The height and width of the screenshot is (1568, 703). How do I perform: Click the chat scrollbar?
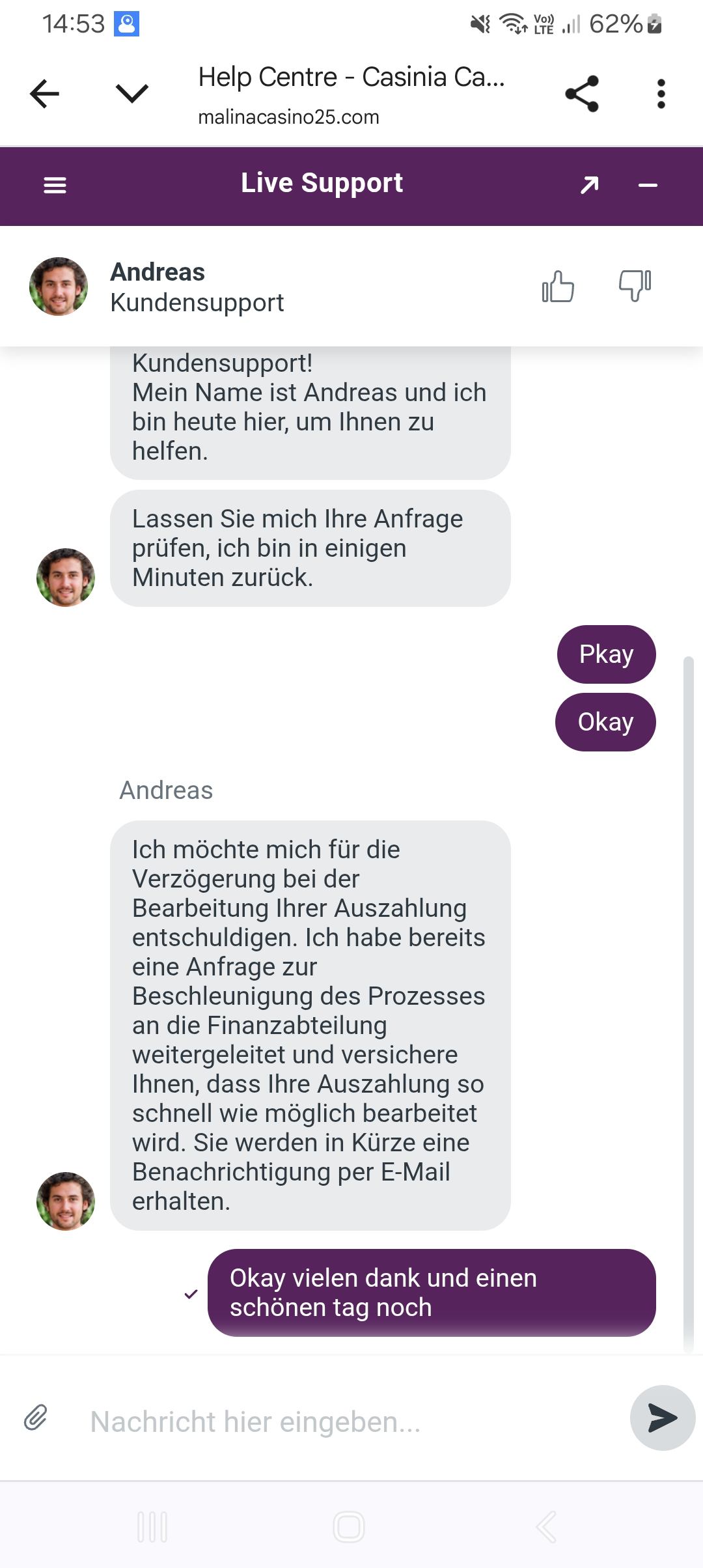(x=688, y=1003)
